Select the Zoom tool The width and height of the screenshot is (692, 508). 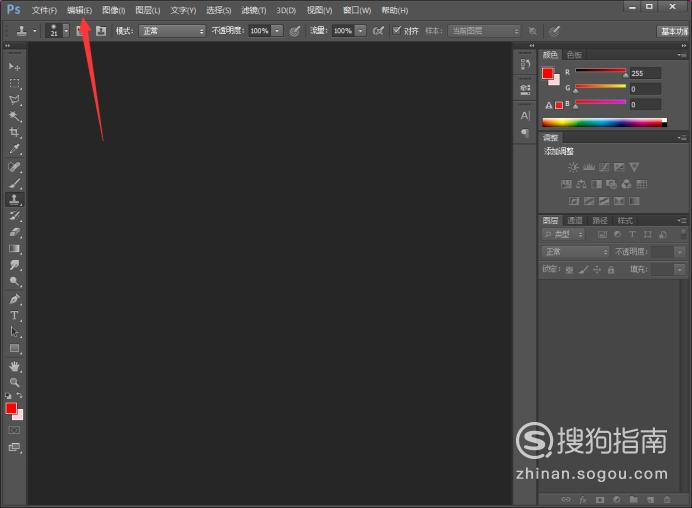point(14,382)
